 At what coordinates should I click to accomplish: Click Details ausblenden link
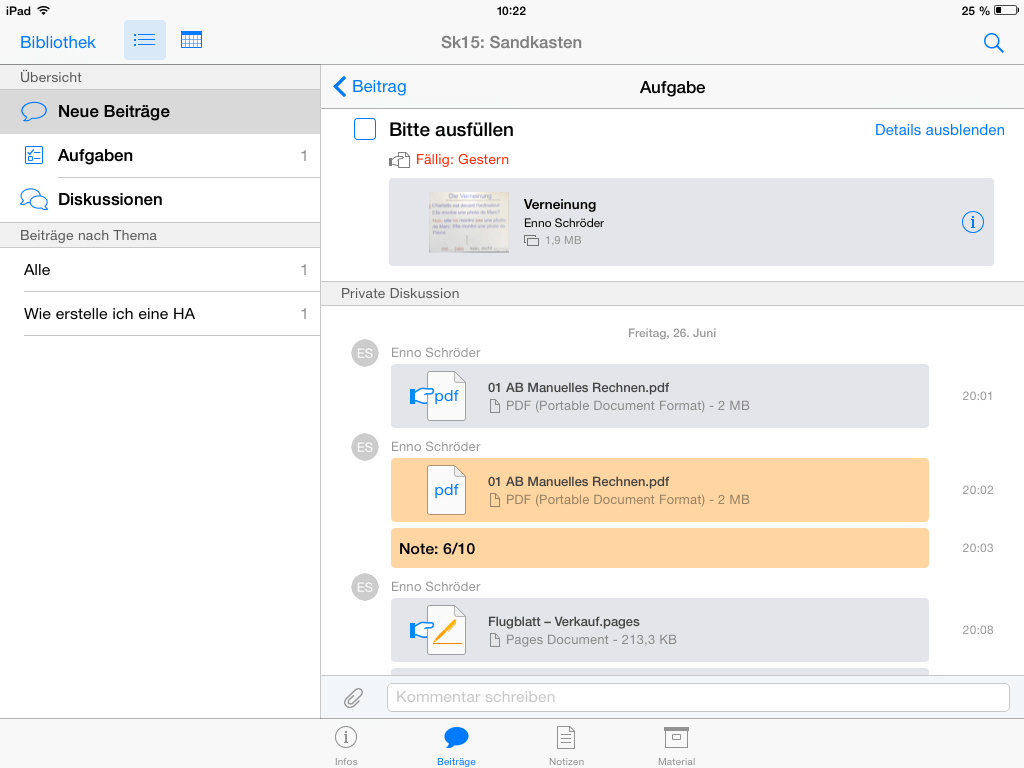click(x=939, y=130)
